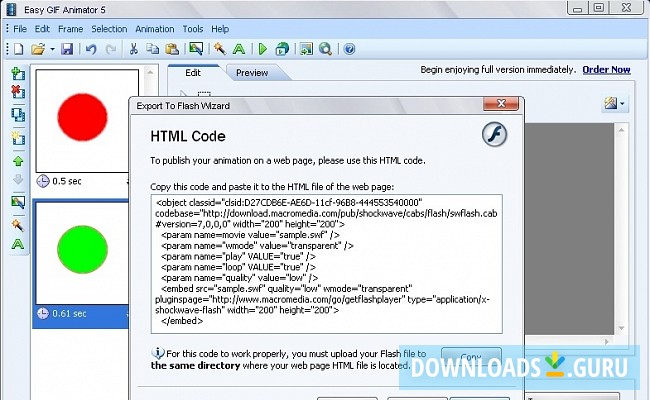Open the Help menu

tap(220, 29)
